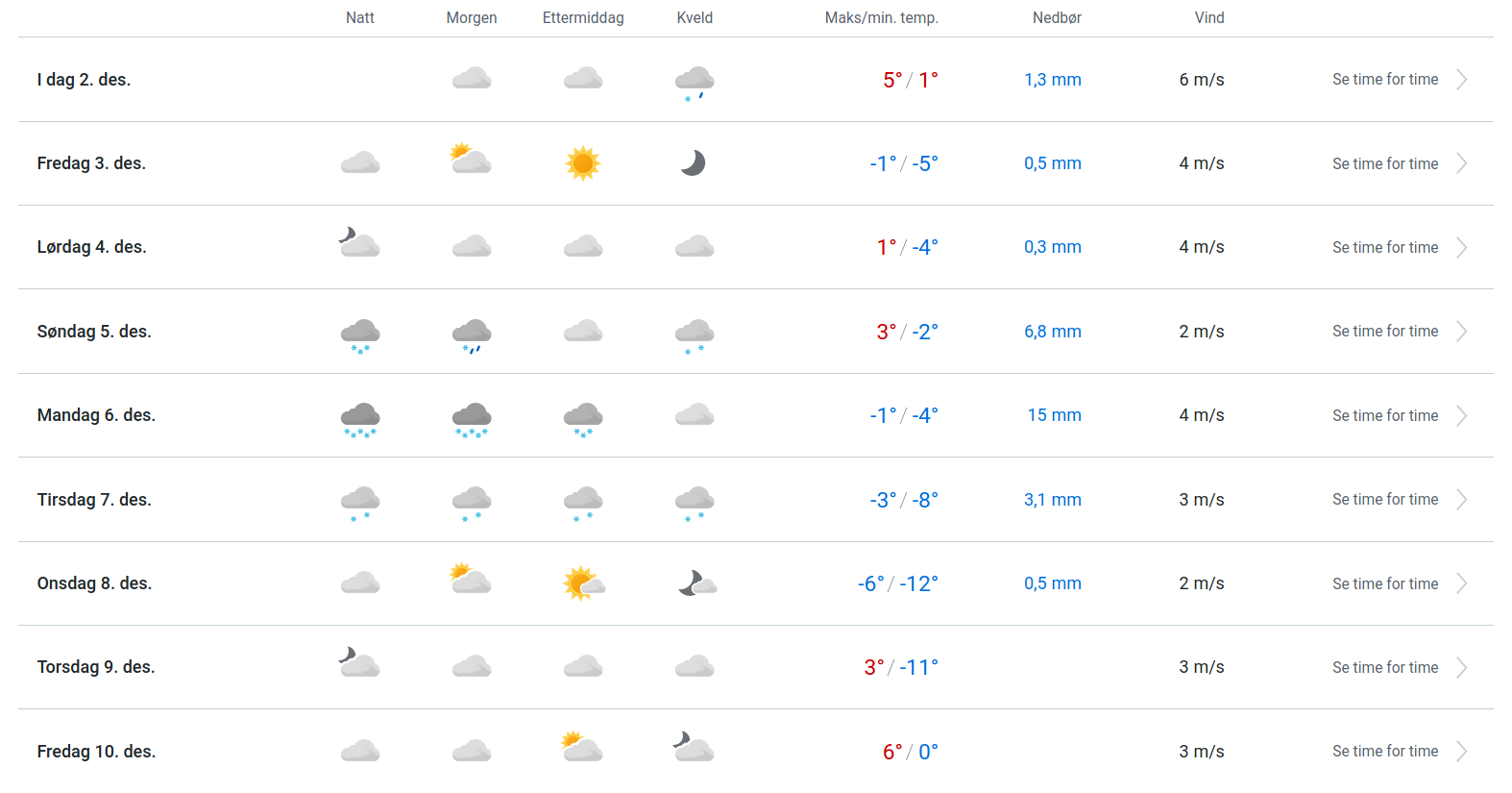Click the sunny icon for Fredag 3. des. afternoon

583,163
